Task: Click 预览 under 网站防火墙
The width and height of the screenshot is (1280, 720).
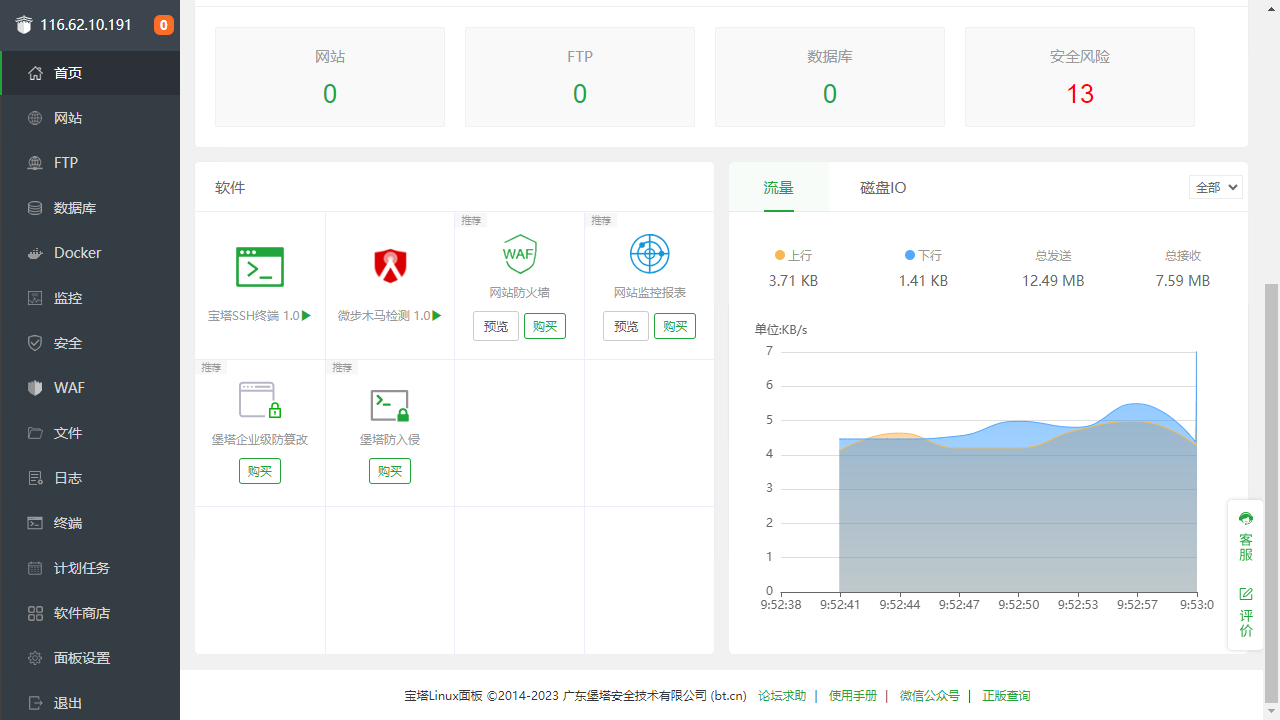Action: coord(496,326)
